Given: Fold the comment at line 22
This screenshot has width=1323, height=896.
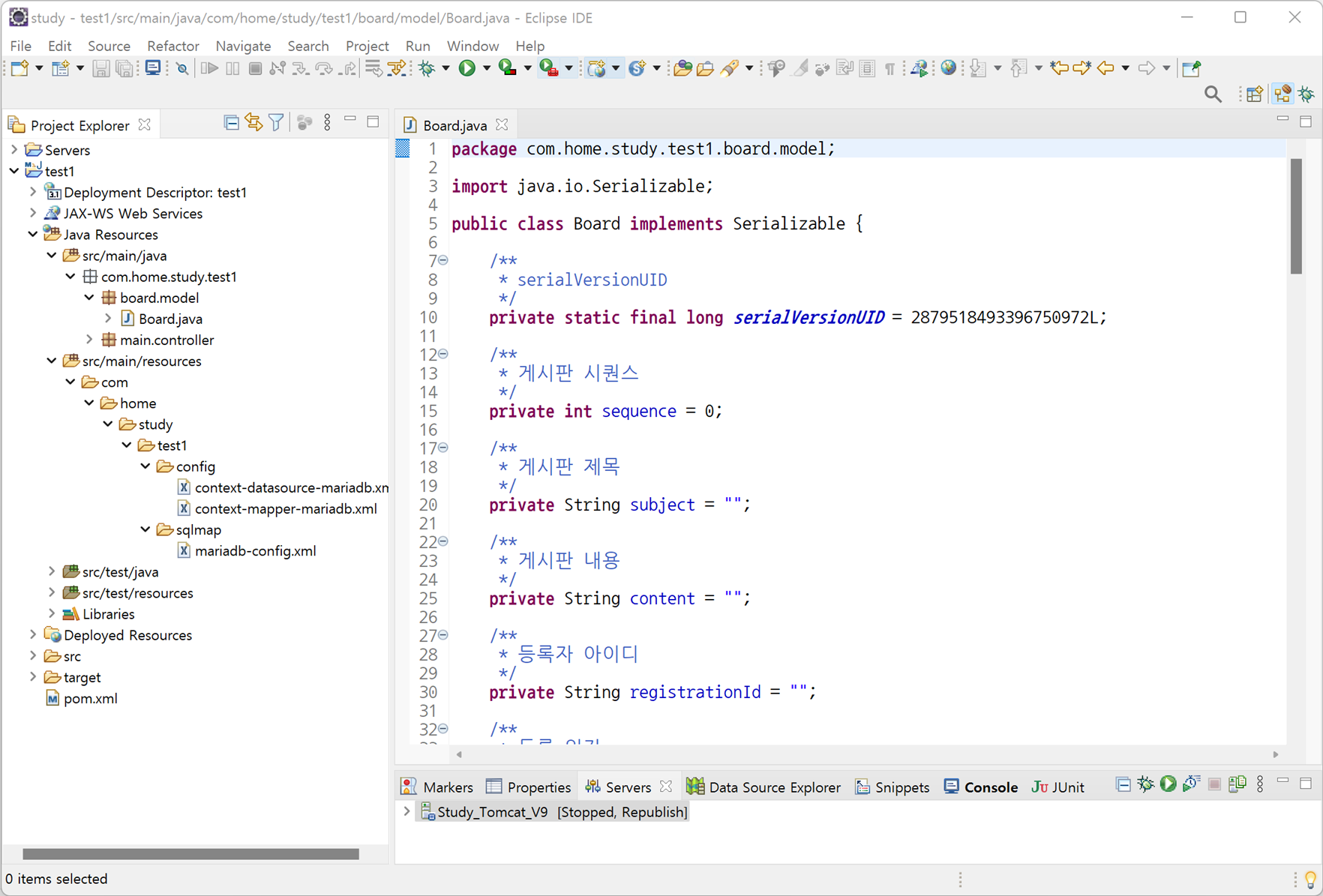Looking at the screenshot, I should click(x=443, y=541).
